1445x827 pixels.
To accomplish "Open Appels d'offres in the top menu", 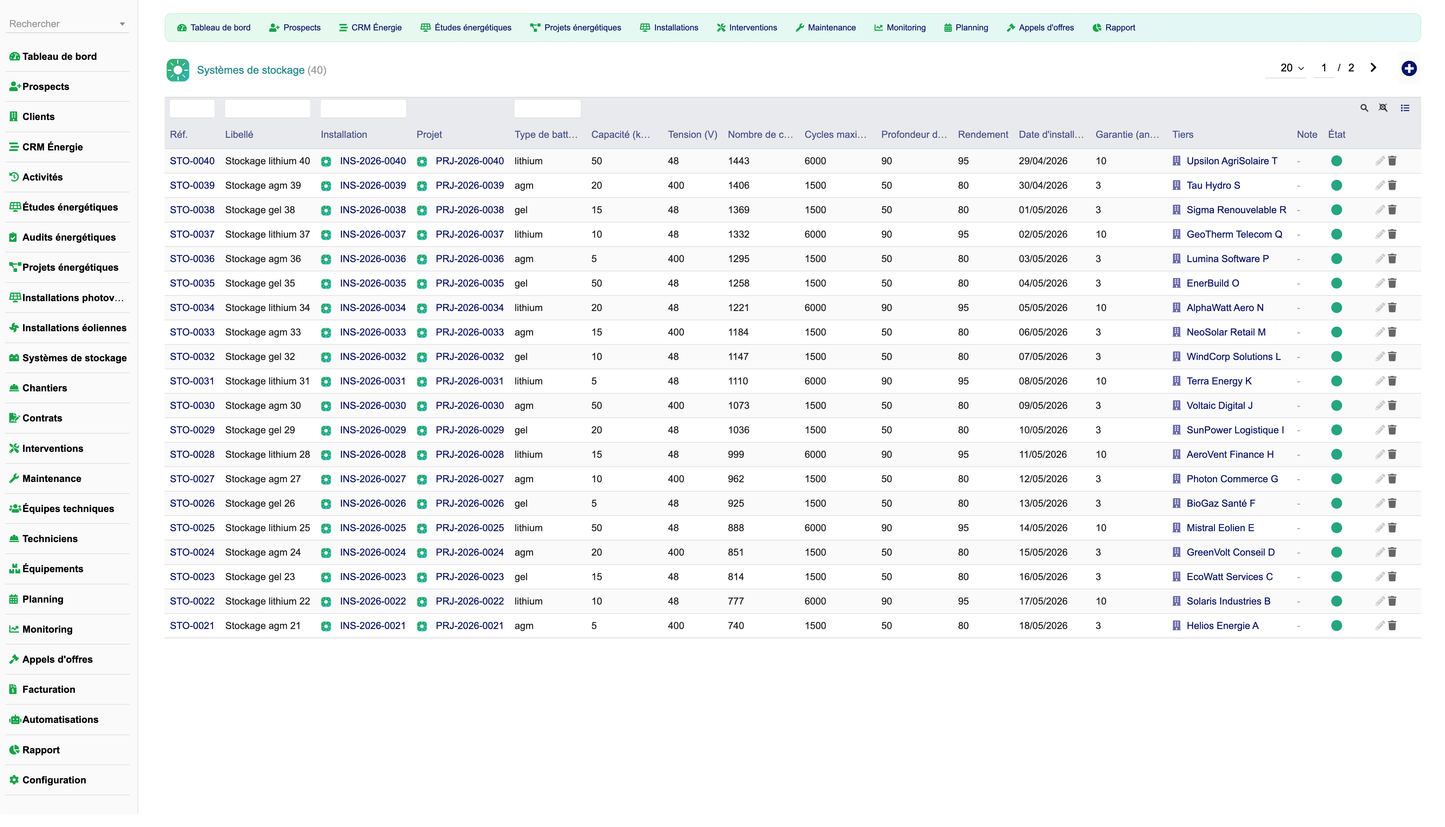I will [x=1040, y=28].
